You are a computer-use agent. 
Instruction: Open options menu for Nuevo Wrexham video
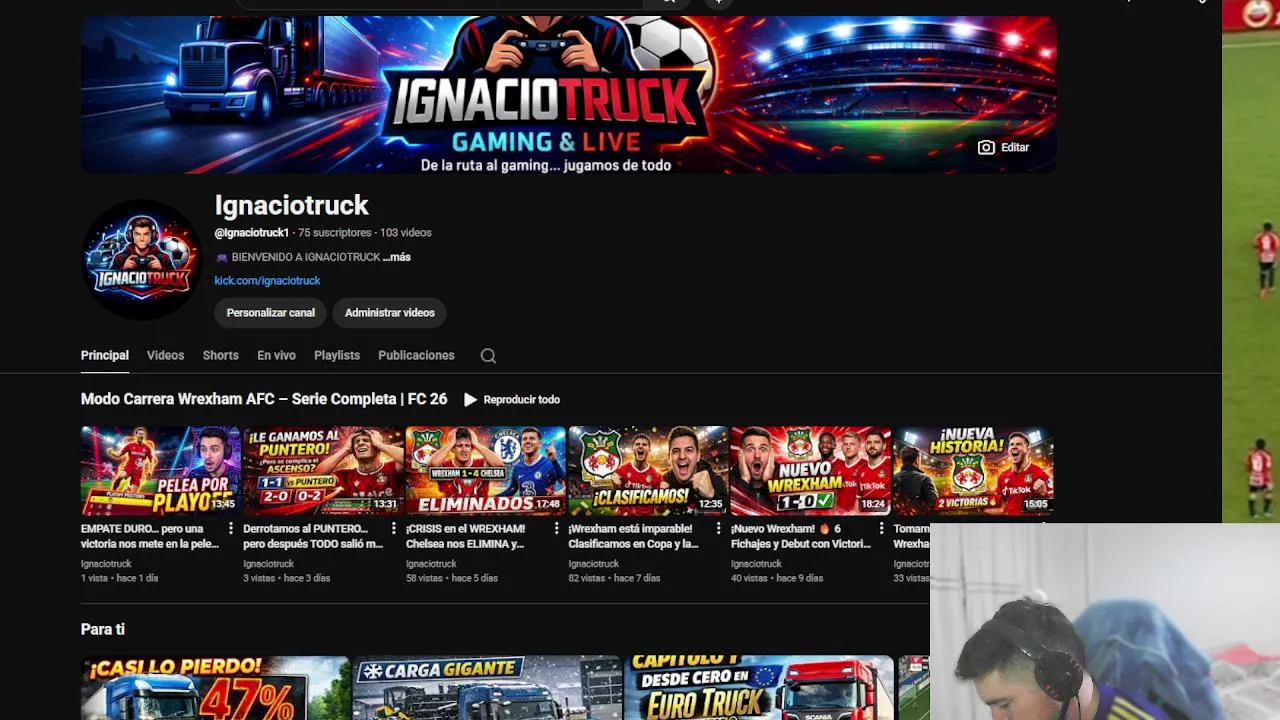(881, 529)
